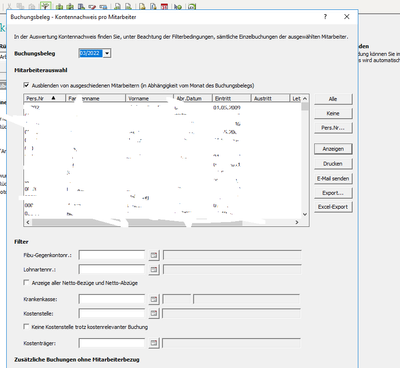Sort list by Abr.Datum column header
This screenshot has height=368, width=400.
point(193,98)
